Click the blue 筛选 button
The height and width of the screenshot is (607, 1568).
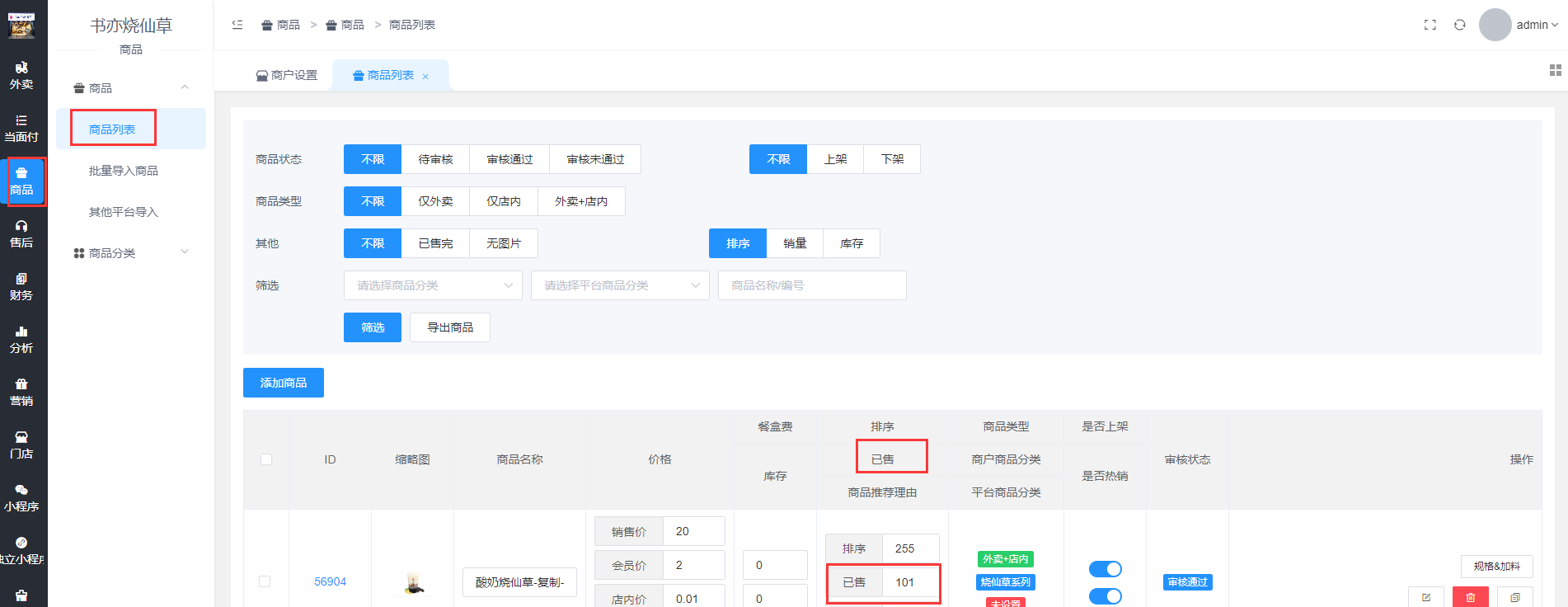[x=373, y=327]
